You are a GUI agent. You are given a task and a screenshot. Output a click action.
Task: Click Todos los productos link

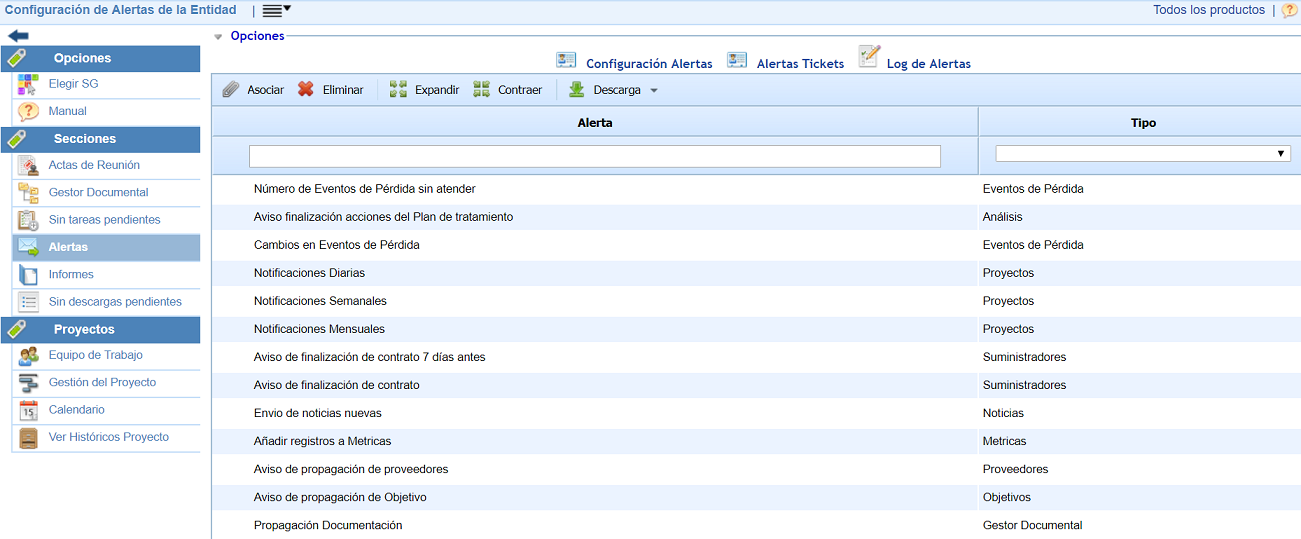(x=1208, y=10)
